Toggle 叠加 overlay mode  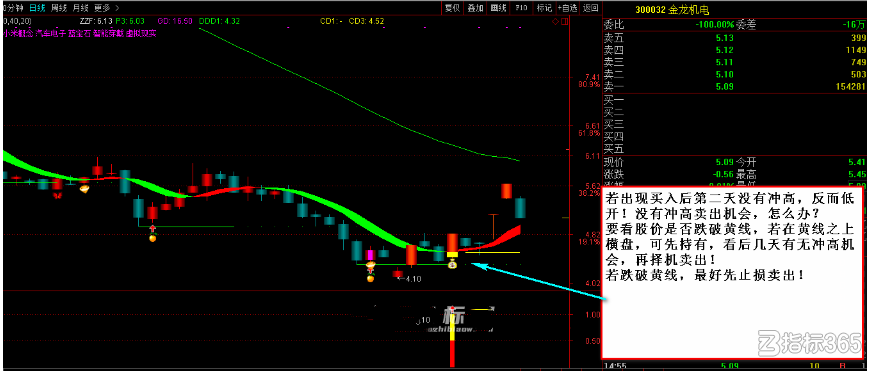point(476,8)
